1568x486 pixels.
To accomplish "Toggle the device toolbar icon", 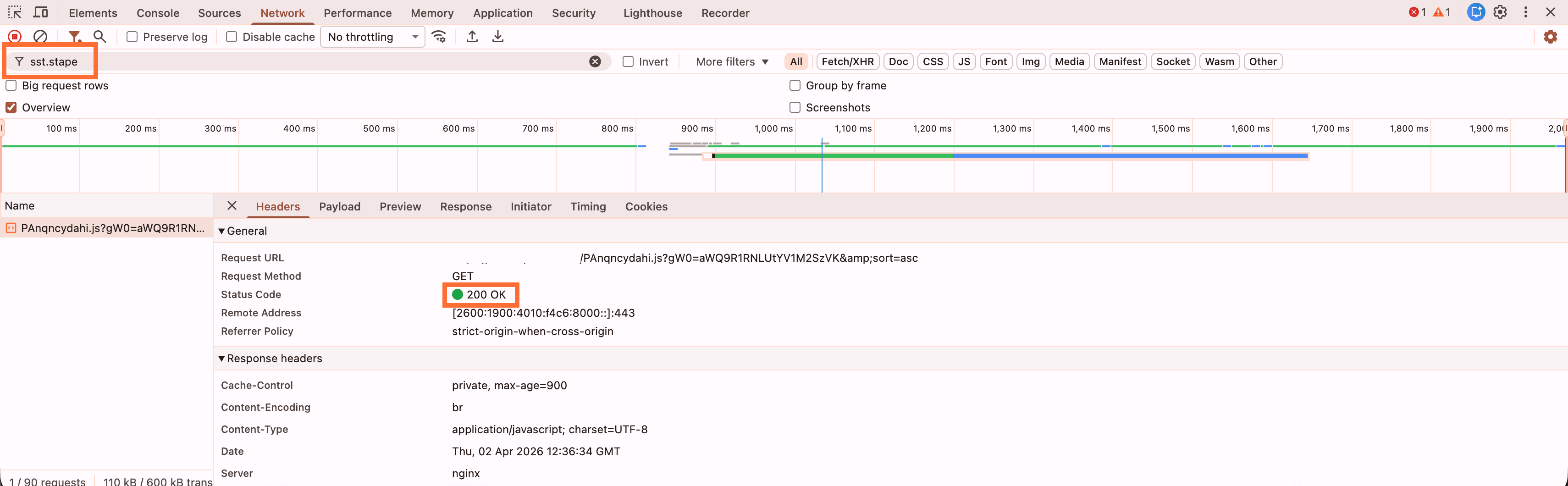I will tap(41, 13).
